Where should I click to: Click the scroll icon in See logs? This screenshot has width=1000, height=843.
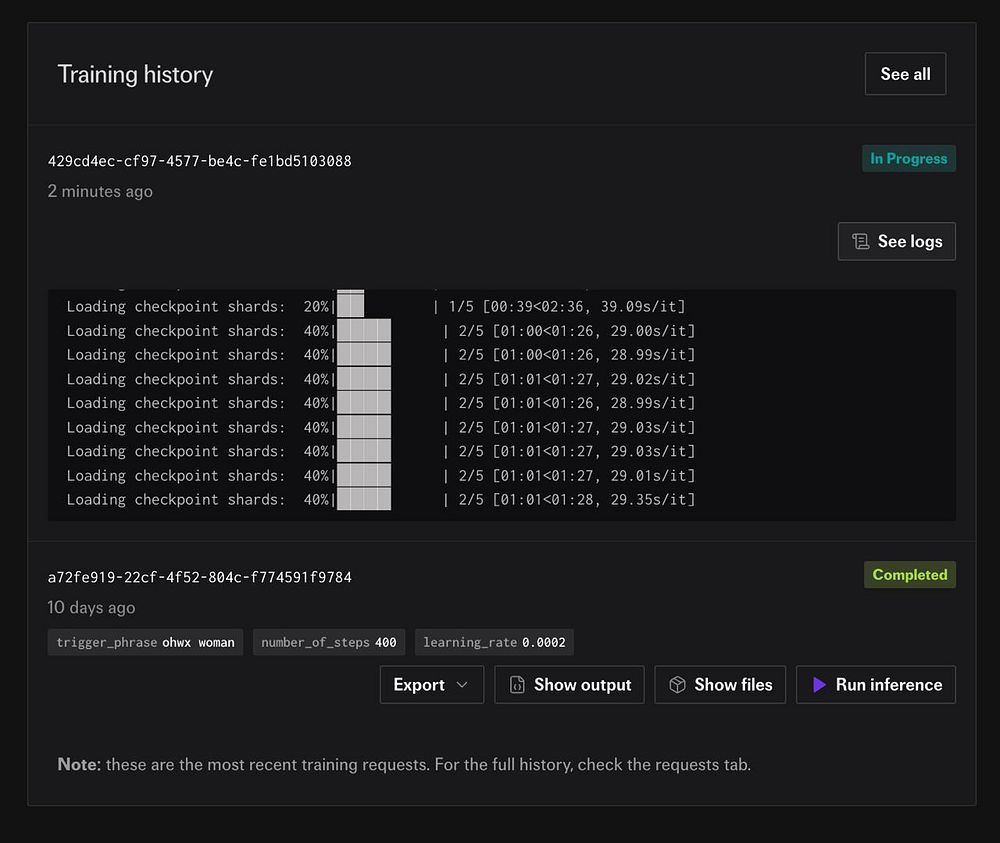point(860,241)
